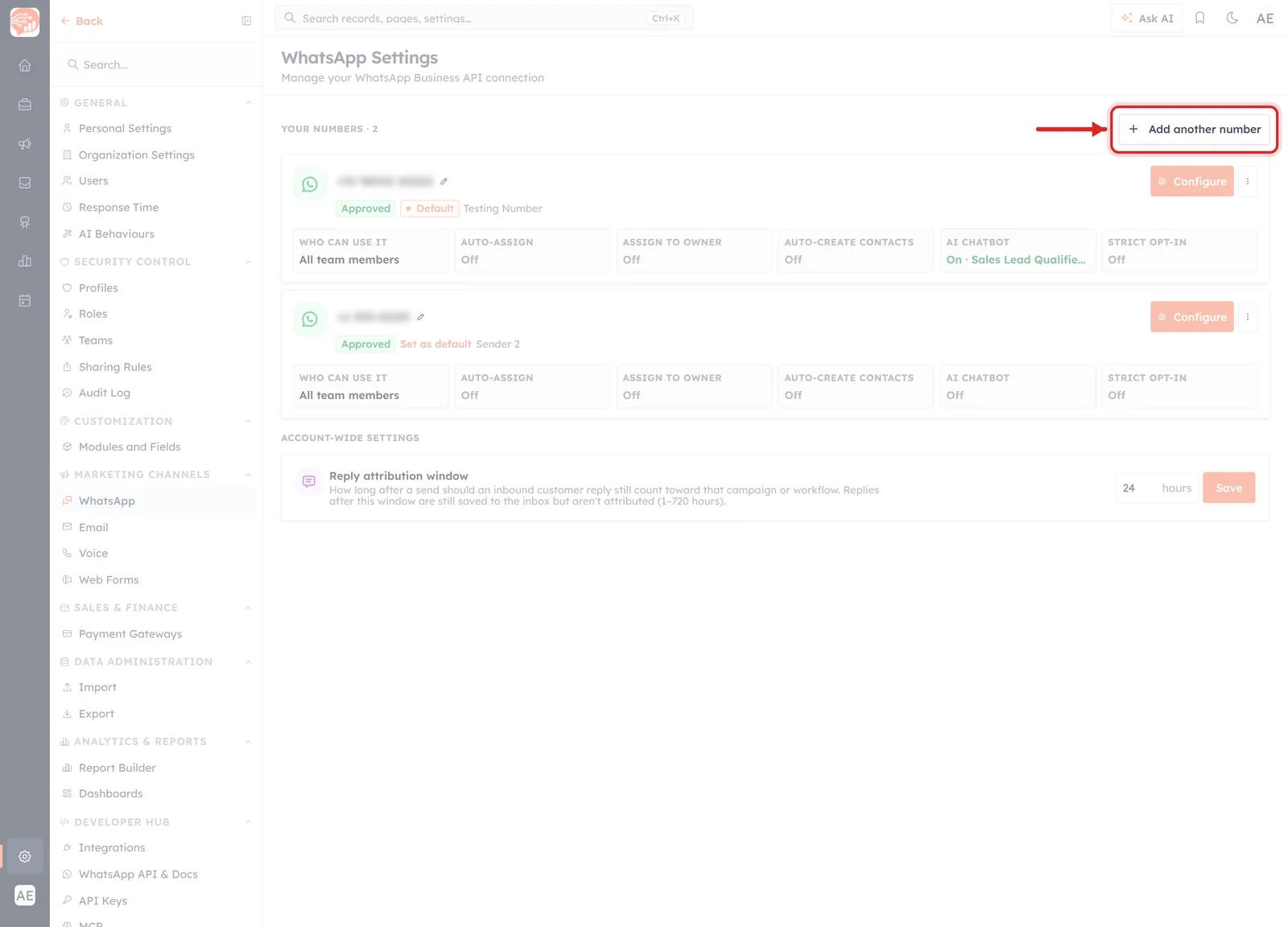Open the megaphone campaigns icon in the rail
1288x927 pixels.
[25, 144]
